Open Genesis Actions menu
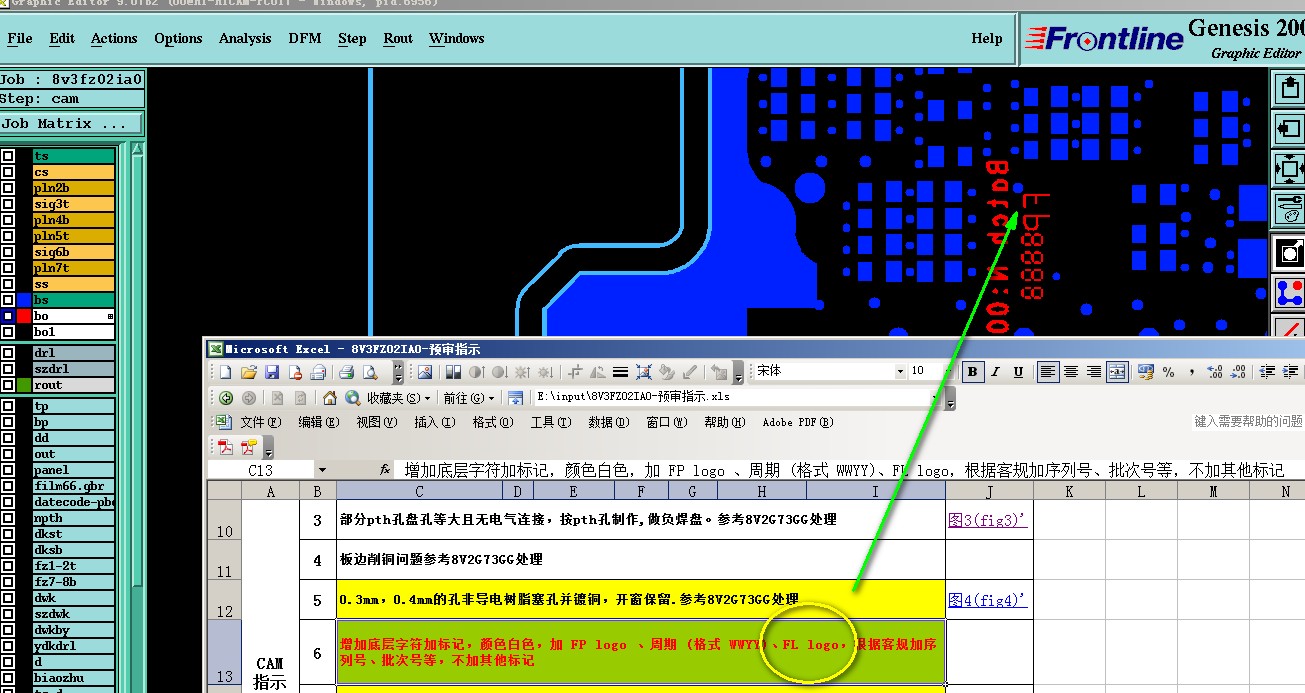The width and height of the screenshot is (1305, 693). click(x=114, y=38)
